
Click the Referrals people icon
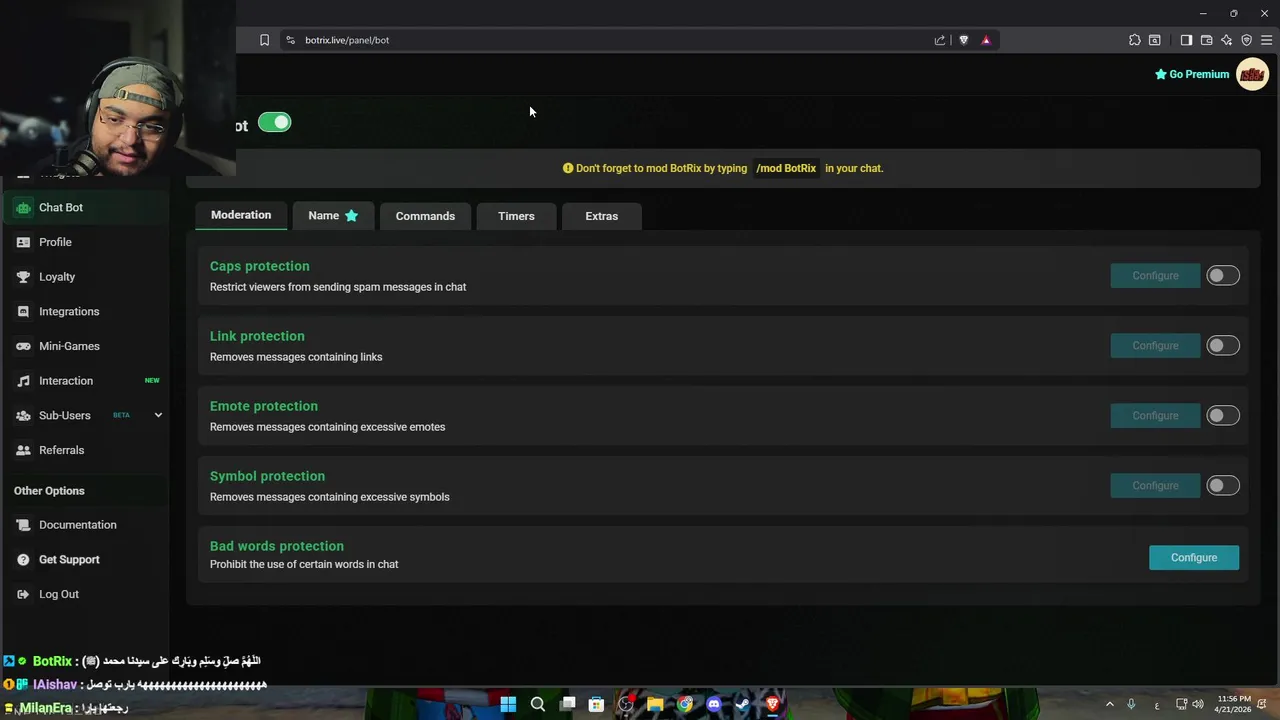23,450
